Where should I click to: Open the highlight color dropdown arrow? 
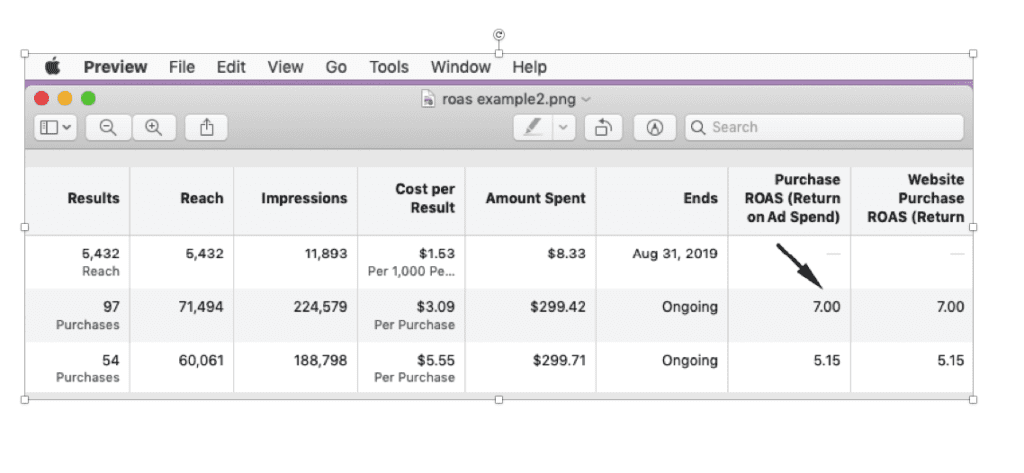tap(563, 127)
